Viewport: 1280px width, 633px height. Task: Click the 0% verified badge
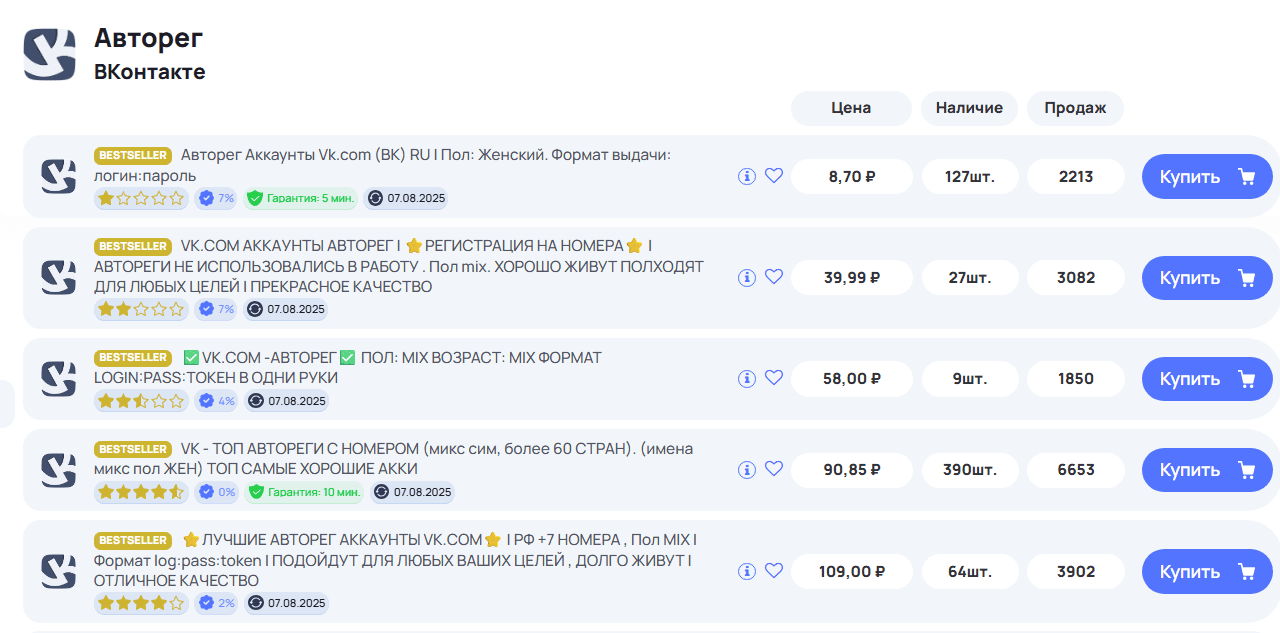click(216, 492)
